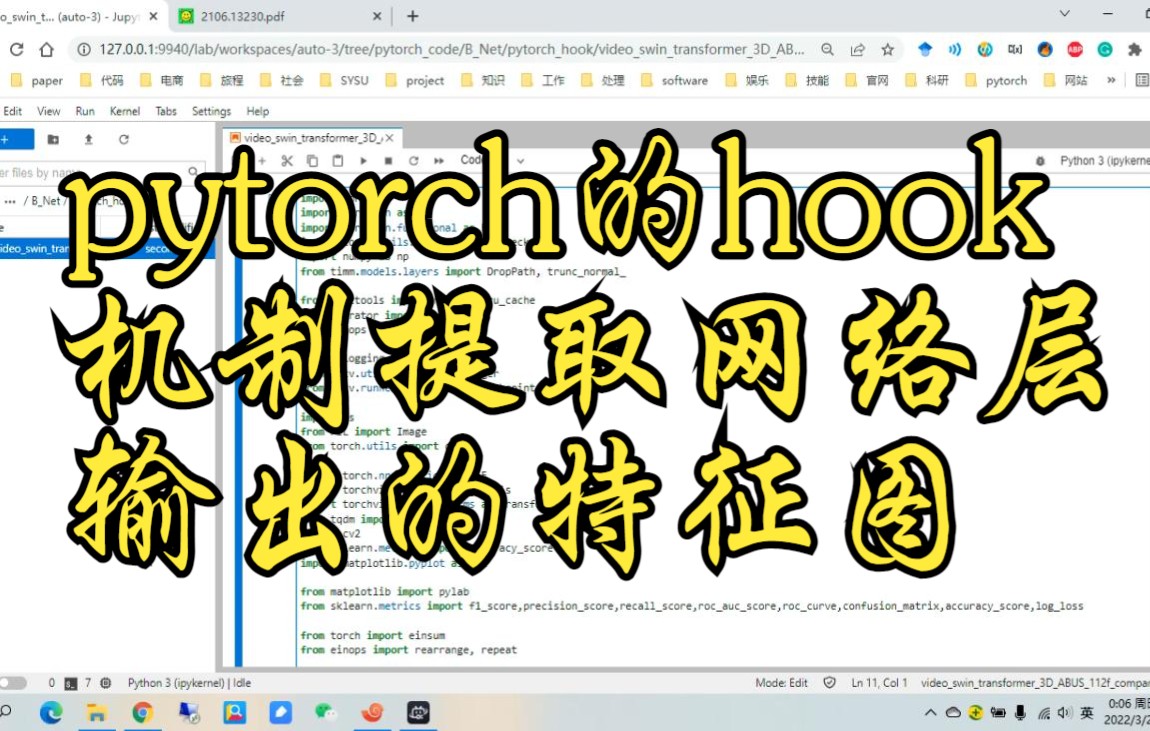This screenshot has width=1150, height=731.
Task: Create a new folder in the file browser
Action: pyautogui.click(x=53, y=139)
